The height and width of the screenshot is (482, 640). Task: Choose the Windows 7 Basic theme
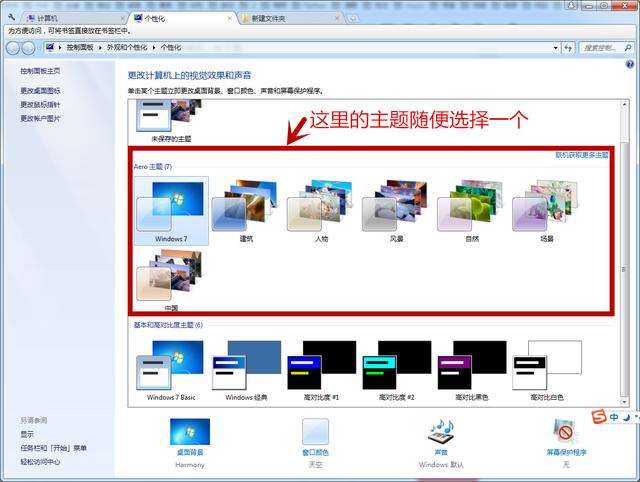pos(171,370)
